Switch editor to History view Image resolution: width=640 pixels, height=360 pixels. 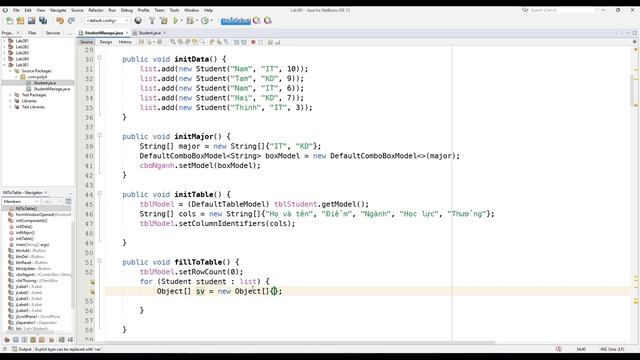tap(125, 42)
